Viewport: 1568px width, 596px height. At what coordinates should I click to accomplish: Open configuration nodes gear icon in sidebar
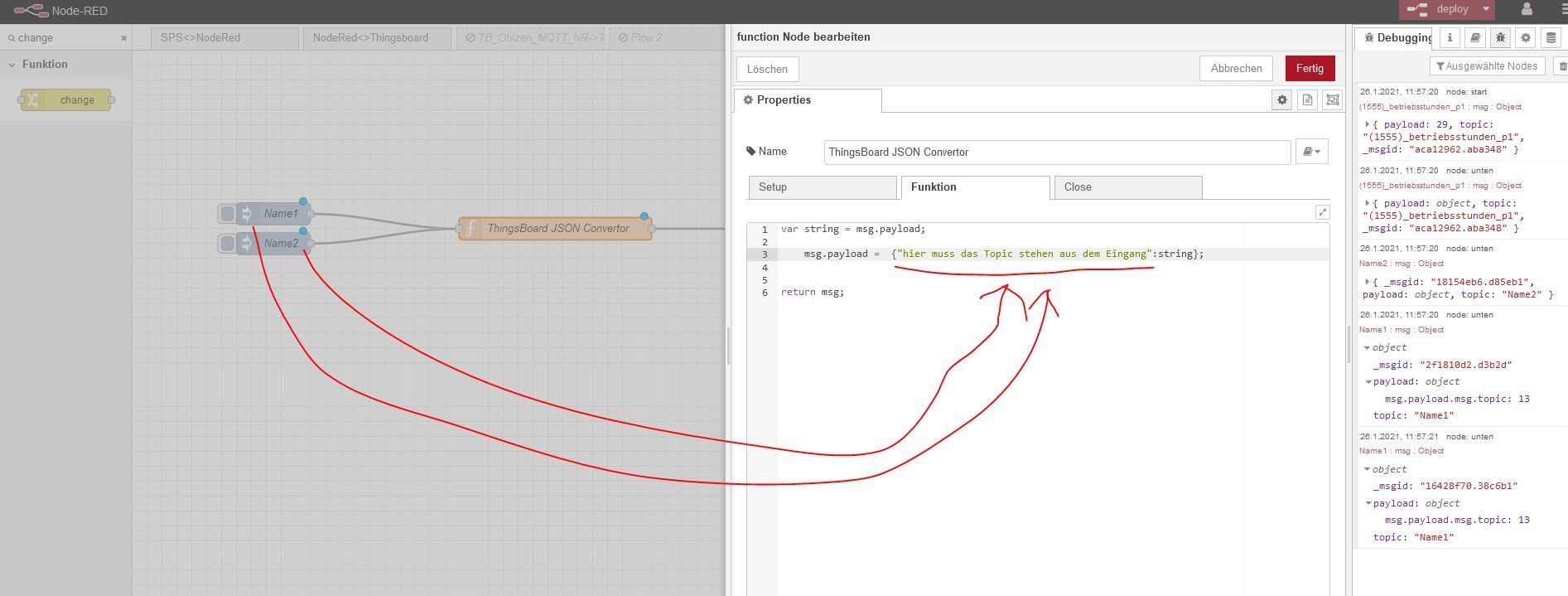coord(1526,37)
